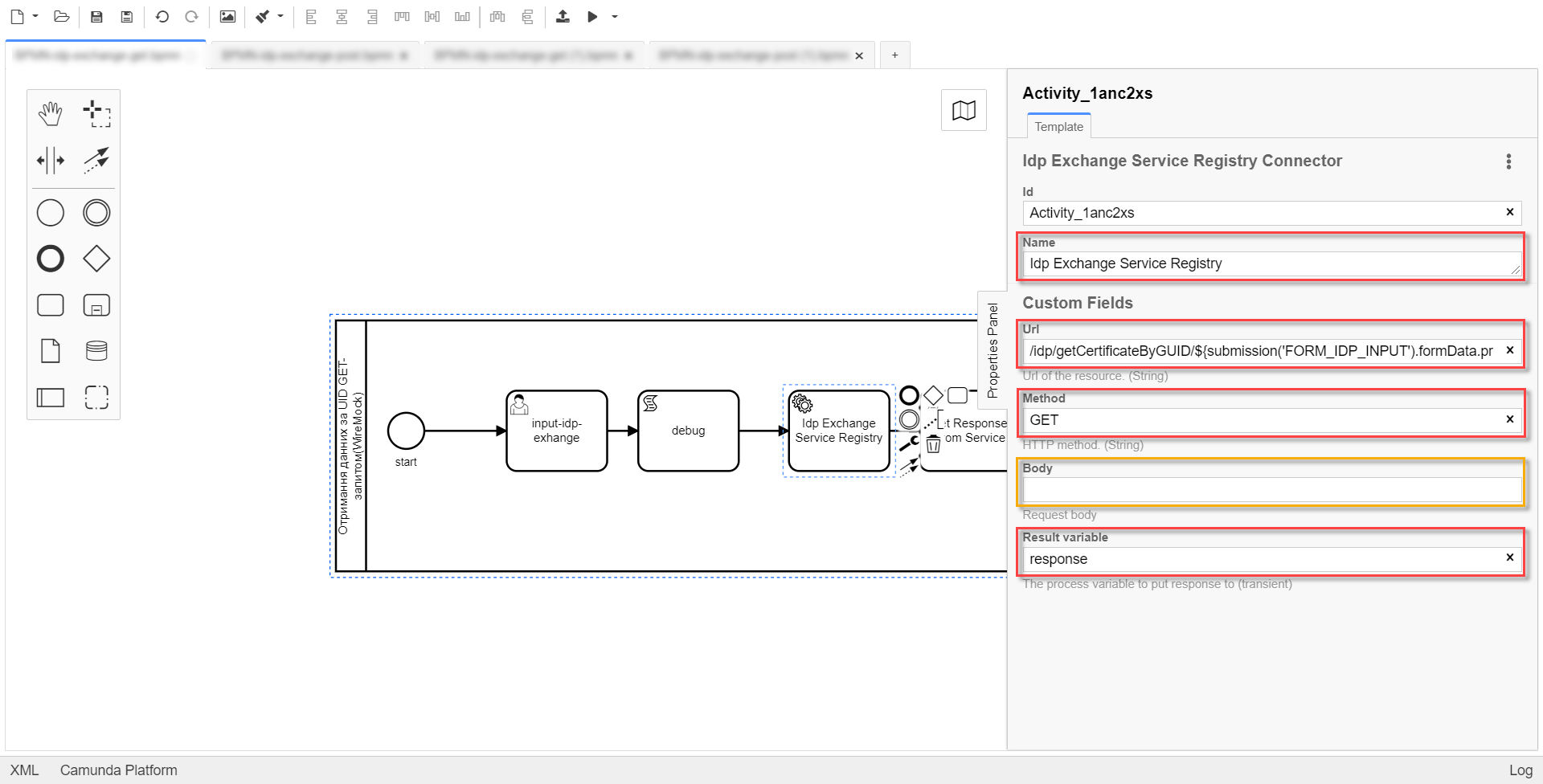This screenshot has width=1543, height=784.
Task: Align selected elements to vertical middle
Action: coord(432,16)
